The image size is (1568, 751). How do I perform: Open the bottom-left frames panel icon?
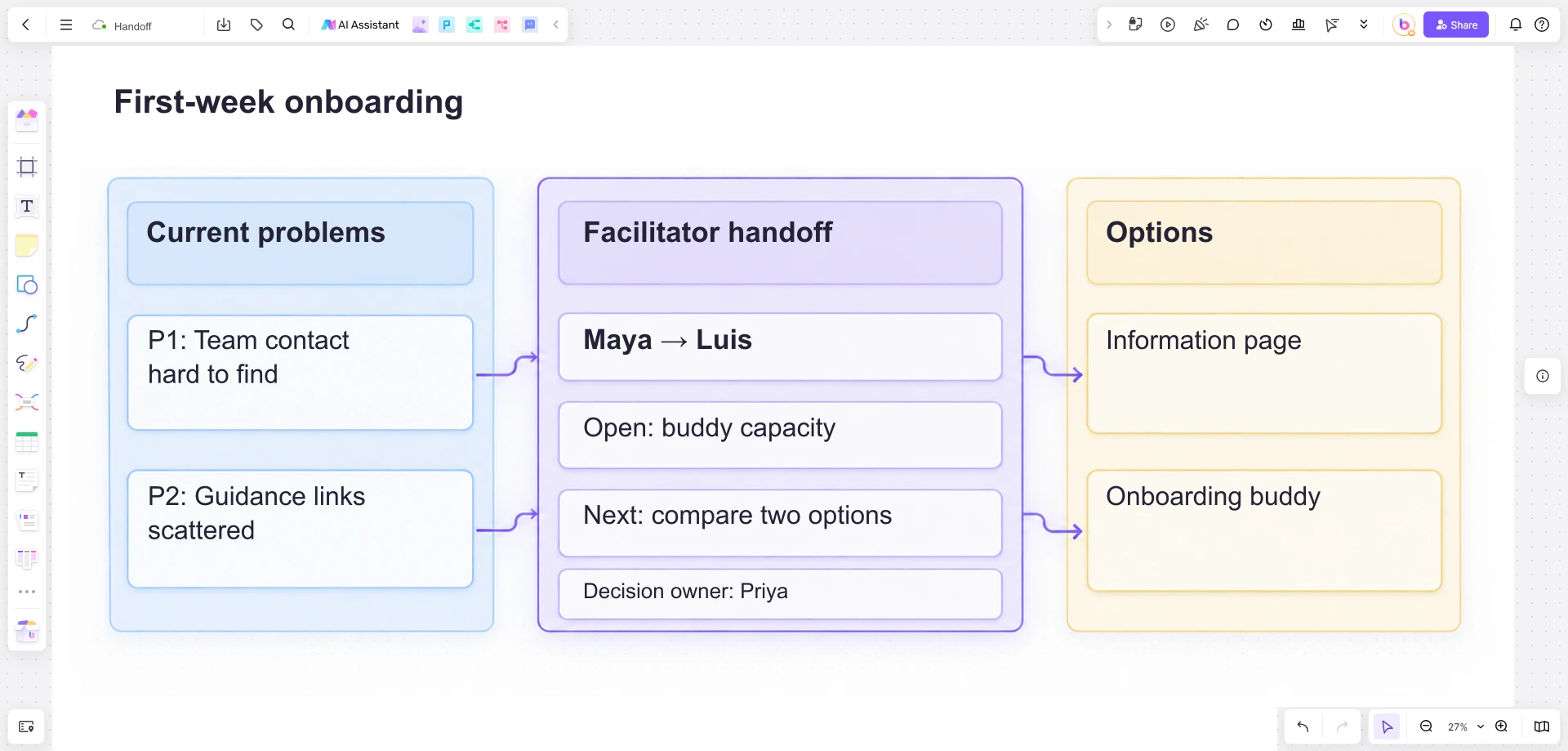(26, 726)
